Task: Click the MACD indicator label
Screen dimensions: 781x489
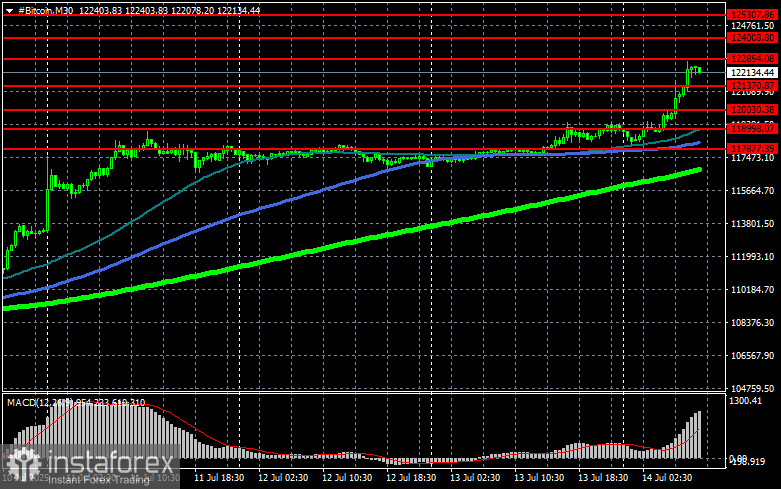Action: (21, 402)
